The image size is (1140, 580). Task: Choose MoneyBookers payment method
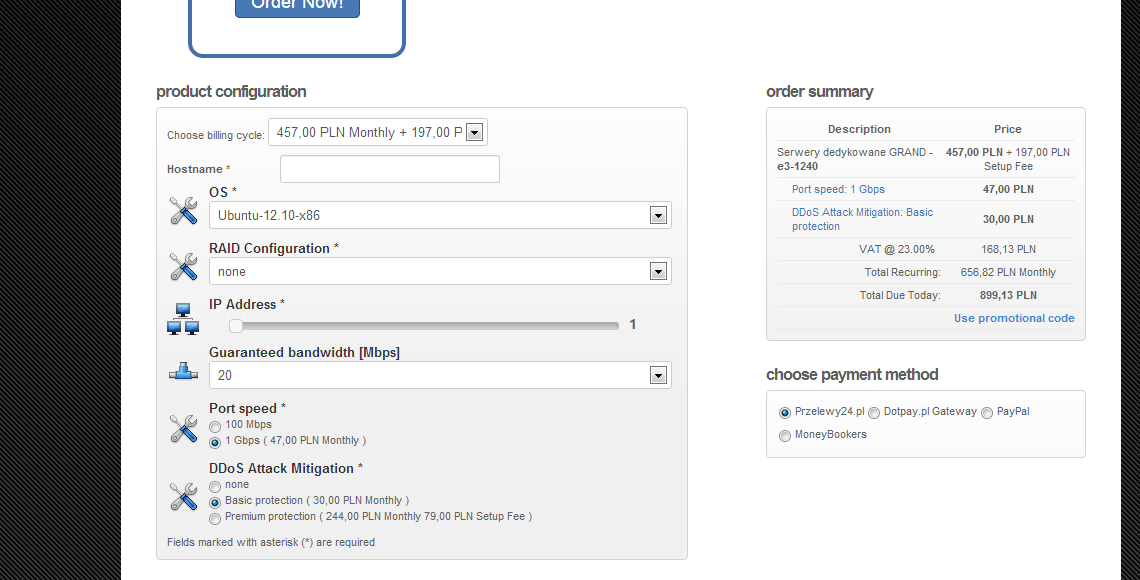point(784,436)
